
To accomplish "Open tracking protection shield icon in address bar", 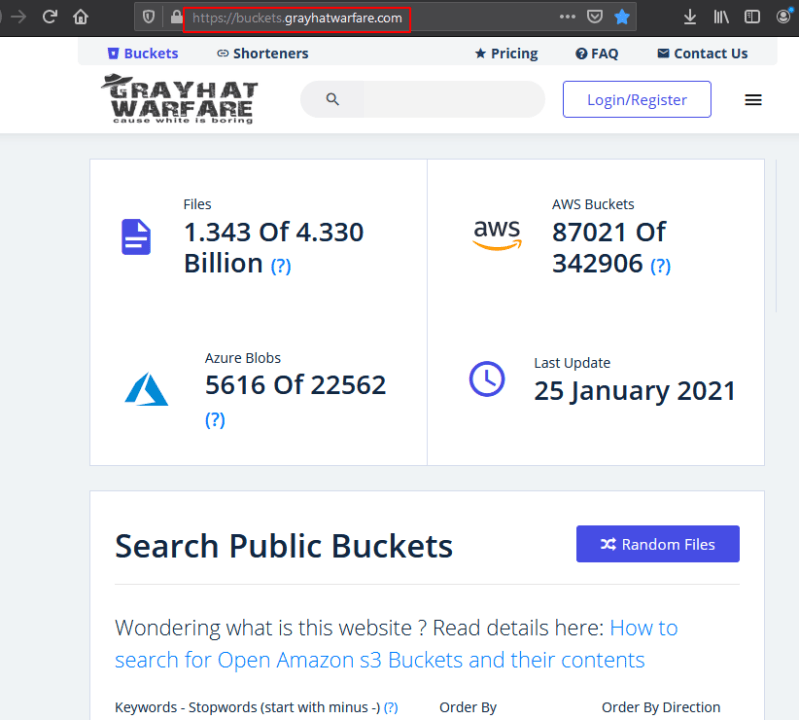I will [148, 18].
